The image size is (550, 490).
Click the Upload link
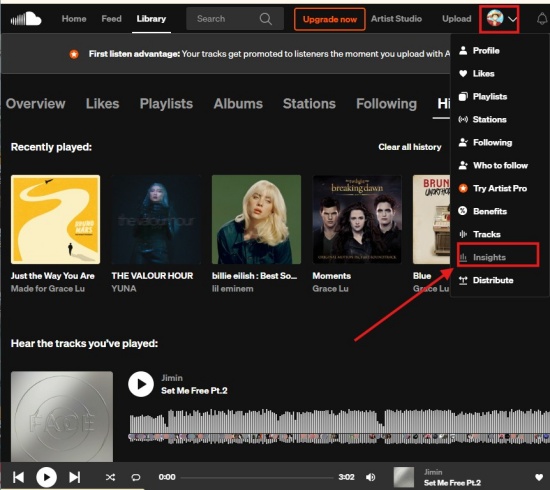click(457, 19)
